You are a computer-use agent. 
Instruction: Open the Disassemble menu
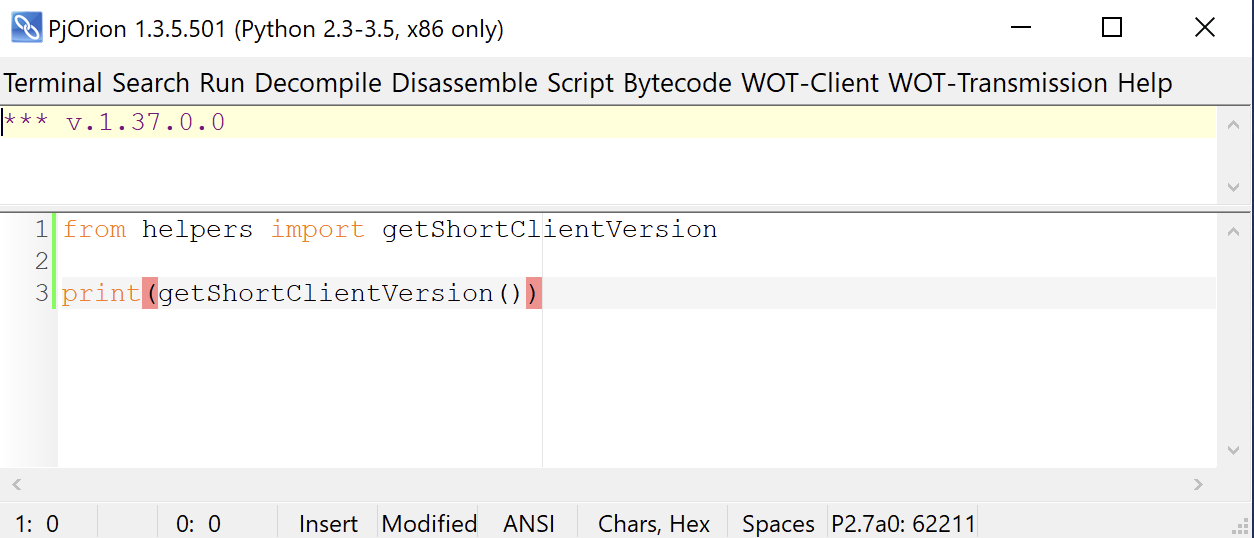(464, 83)
